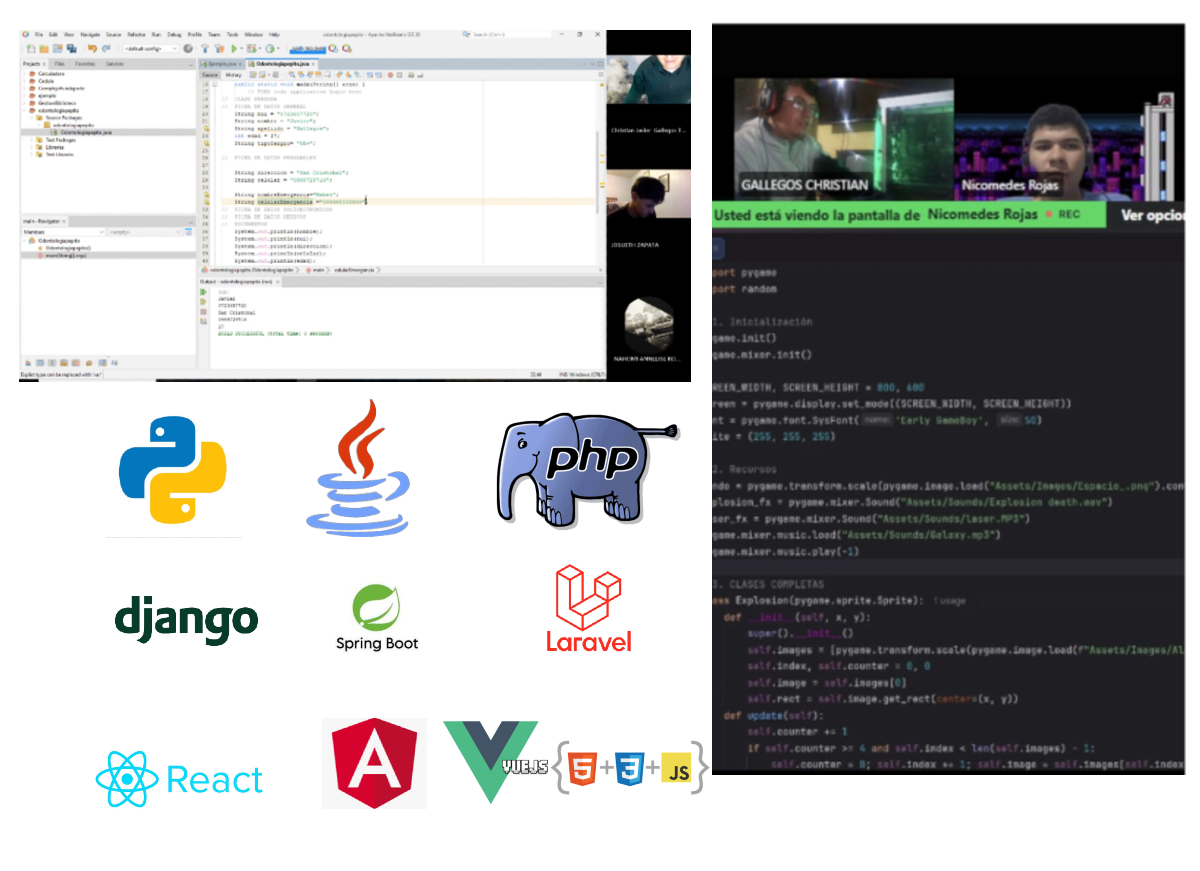The width and height of the screenshot is (1200, 871).
Task: Click the yellow JS icon
Action: click(x=677, y=770)
